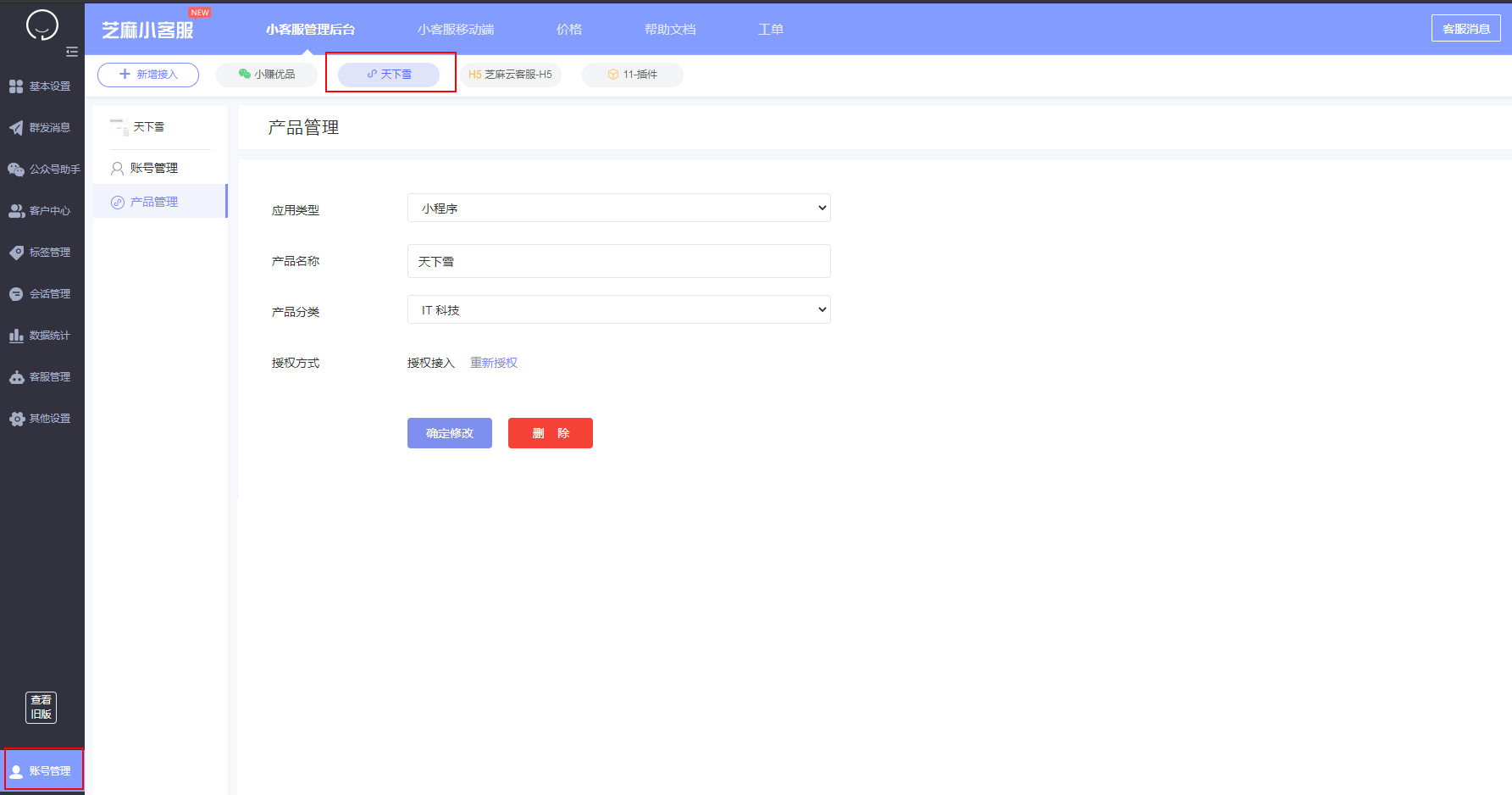The height and width of the screenshot is (795, 1512).
Task: Select 账号管理 in the submenu panel
Action: click(x=160, y=169)
